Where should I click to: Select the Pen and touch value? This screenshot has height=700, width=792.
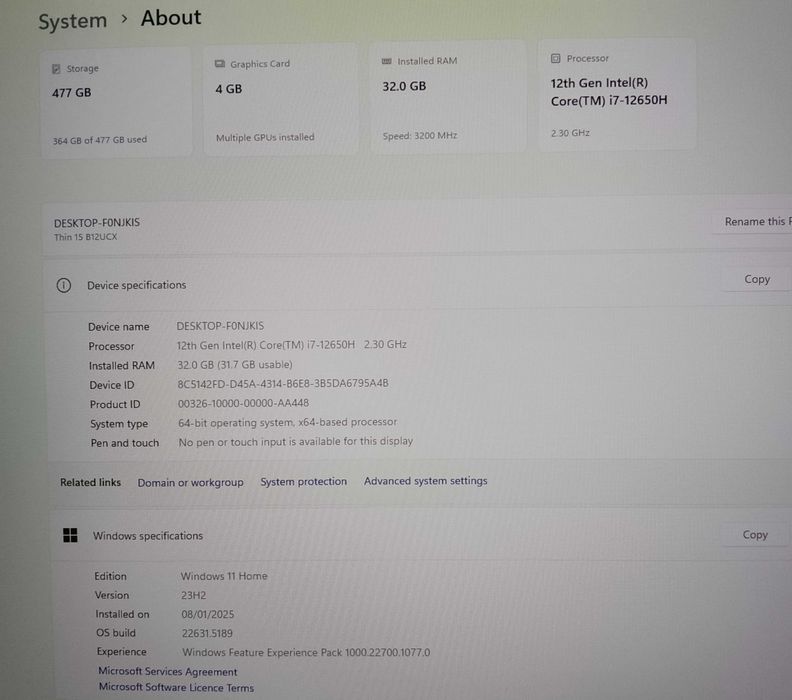[x=295, y=441]
